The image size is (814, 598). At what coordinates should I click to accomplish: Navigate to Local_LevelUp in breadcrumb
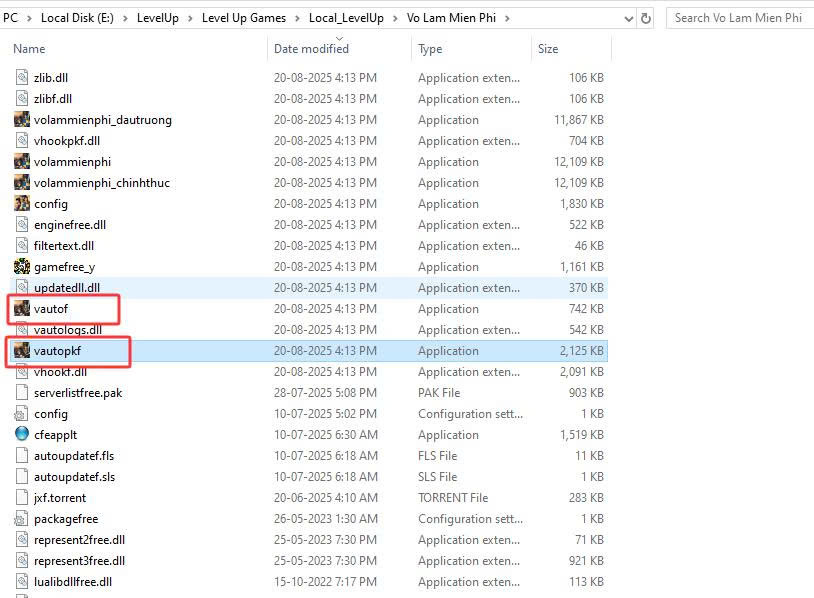coord(344,18)
